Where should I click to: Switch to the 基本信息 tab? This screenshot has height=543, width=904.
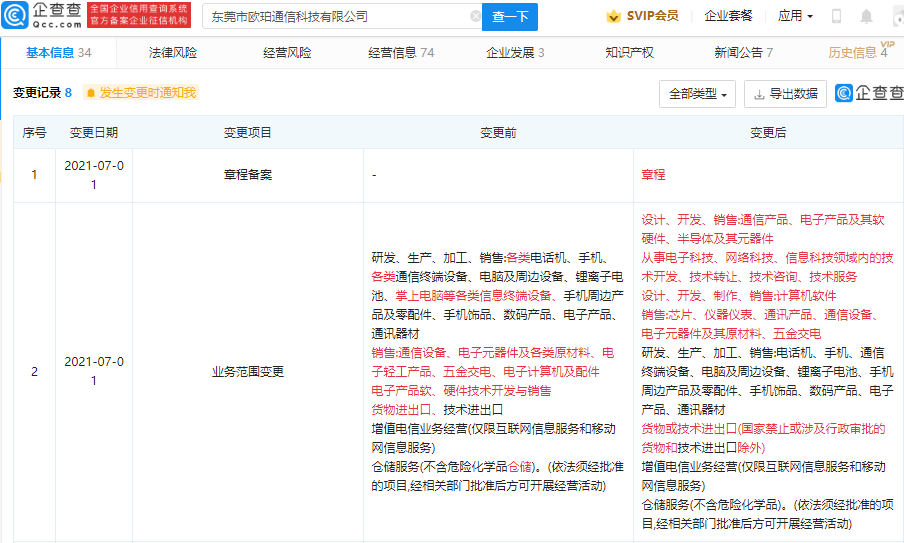pos(58,52)
